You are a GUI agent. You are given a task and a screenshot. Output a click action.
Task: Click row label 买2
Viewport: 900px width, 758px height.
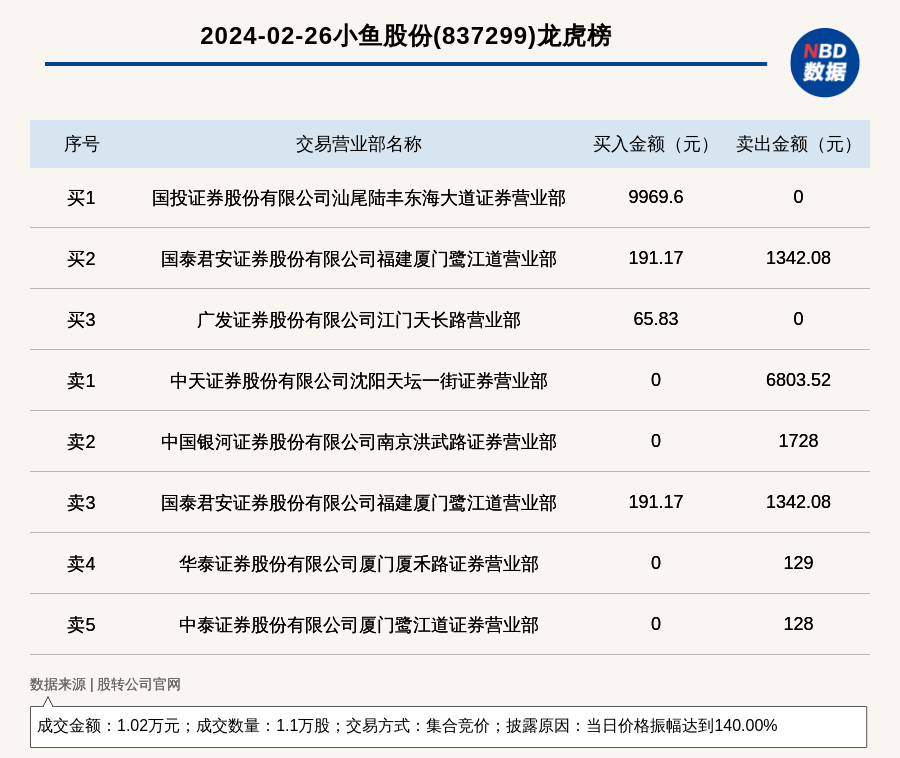click(82, 259)
